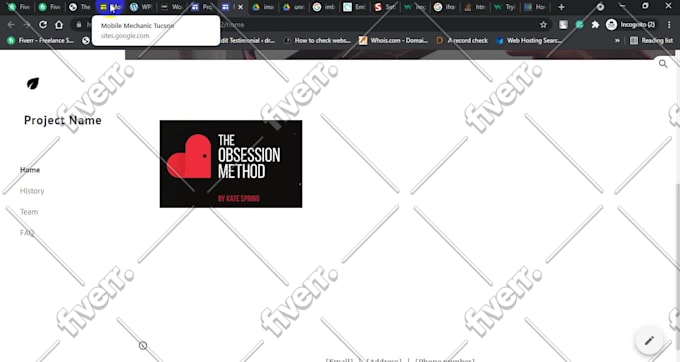This screenshot has height=362, width=680.
Task: Open the Reading list
Action: 651,40
